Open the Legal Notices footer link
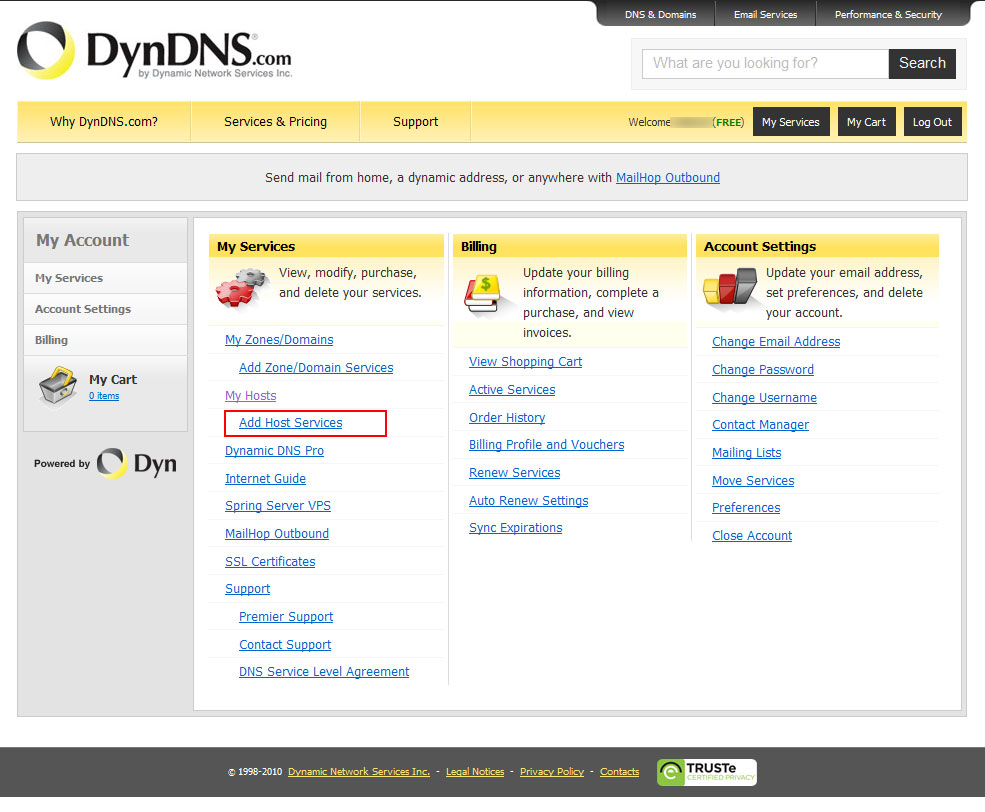The image size is (985, 812). coord(475,772)
